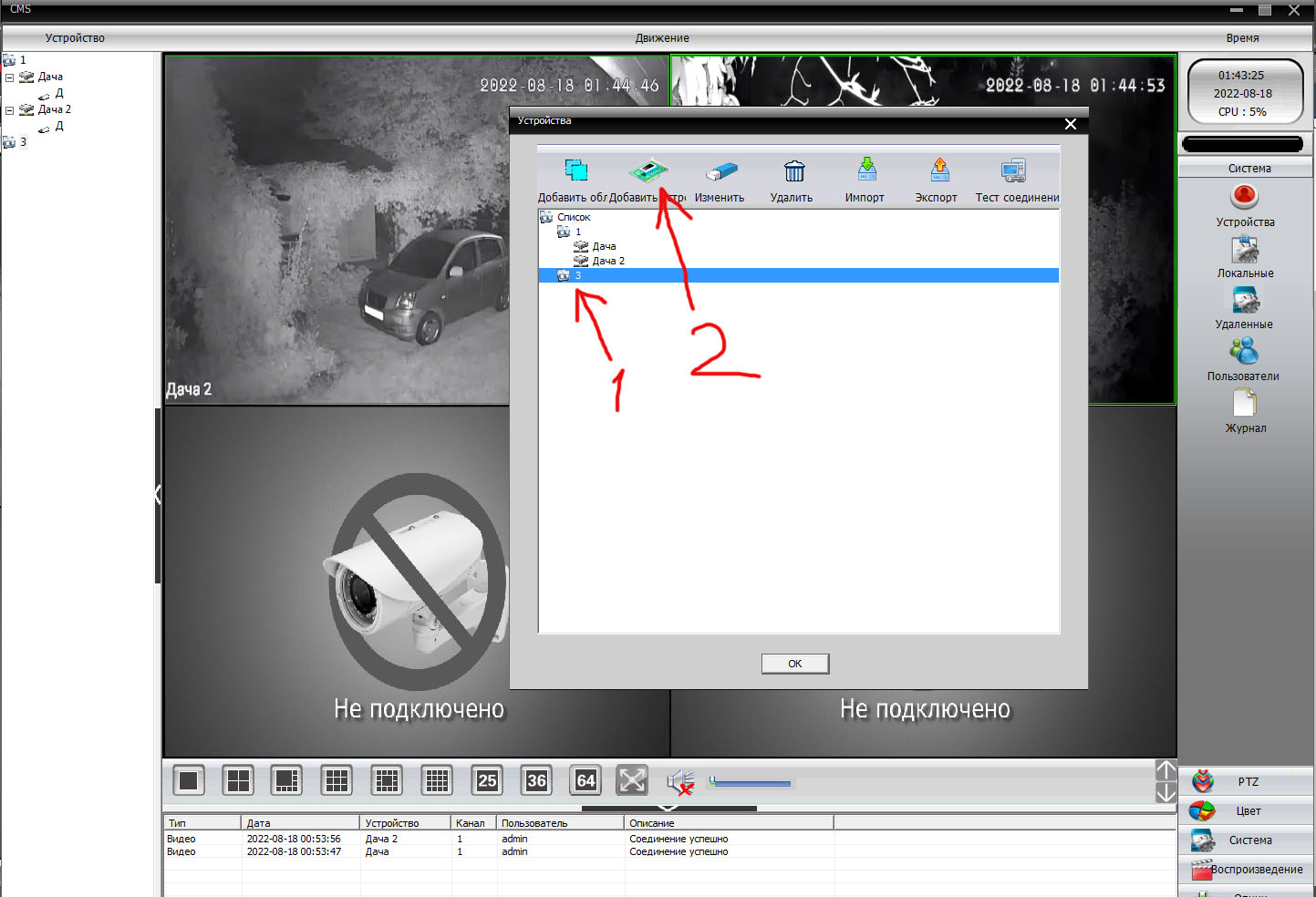Toggle the mute speaker icon

pyautogui.click(x=679, y=782)
